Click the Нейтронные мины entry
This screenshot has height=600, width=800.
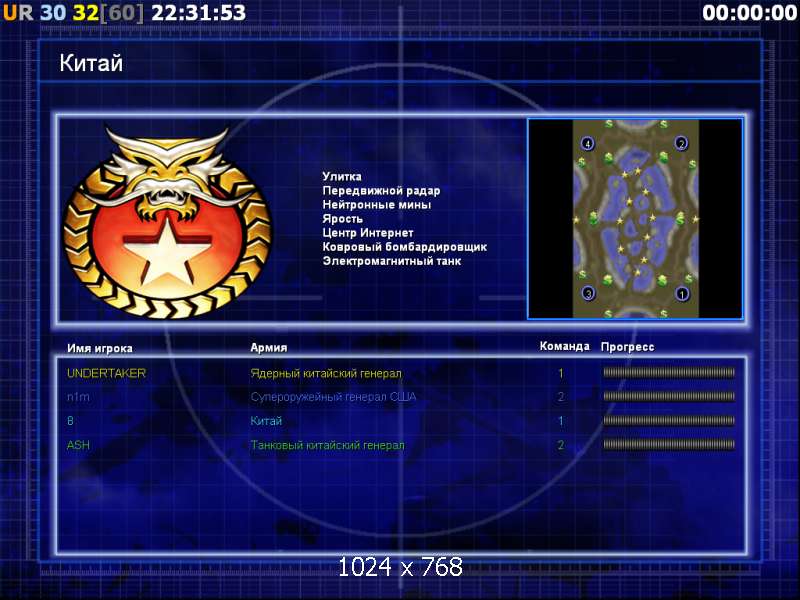point(377,205)
